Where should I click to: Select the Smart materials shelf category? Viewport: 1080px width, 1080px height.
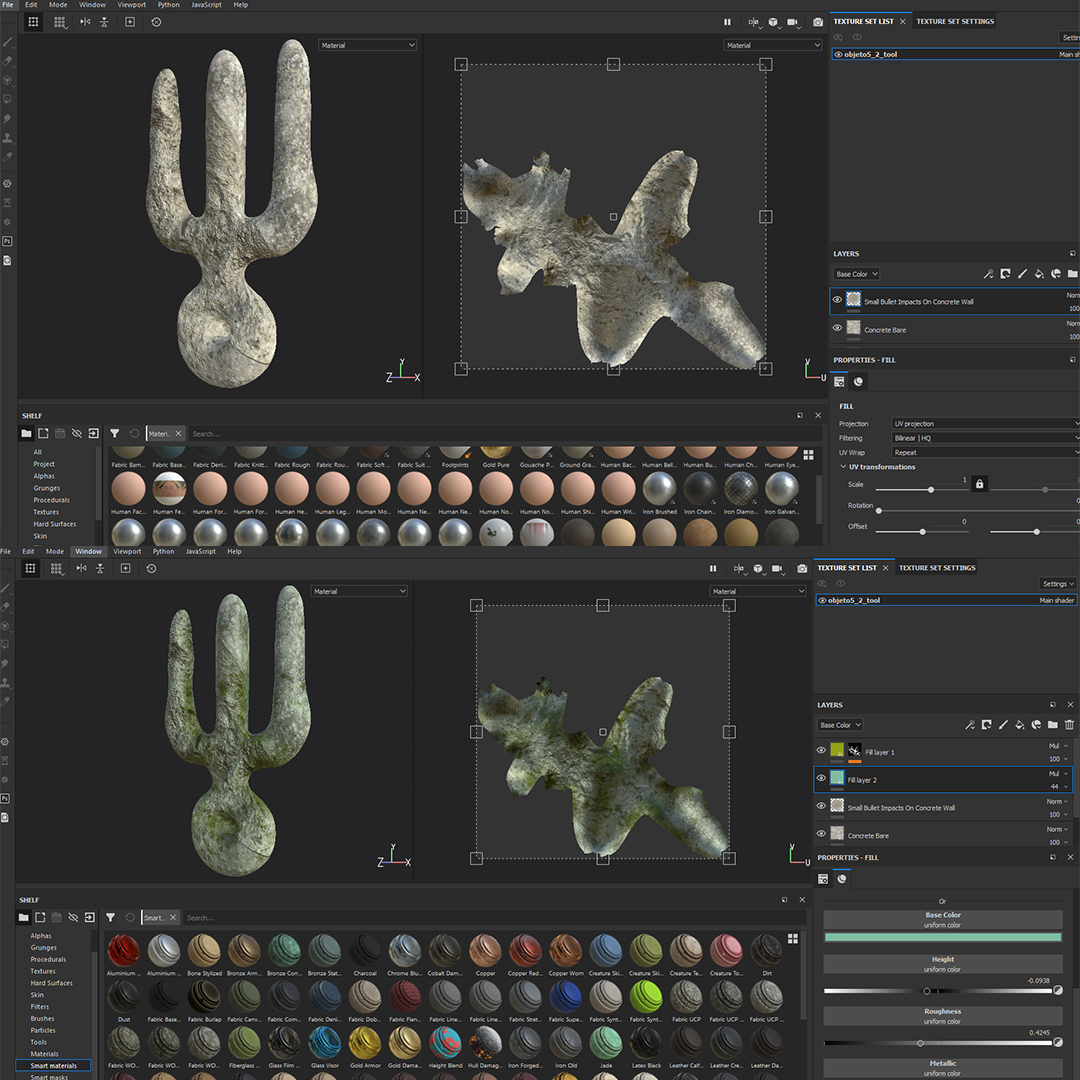(x=53, y=1066)
